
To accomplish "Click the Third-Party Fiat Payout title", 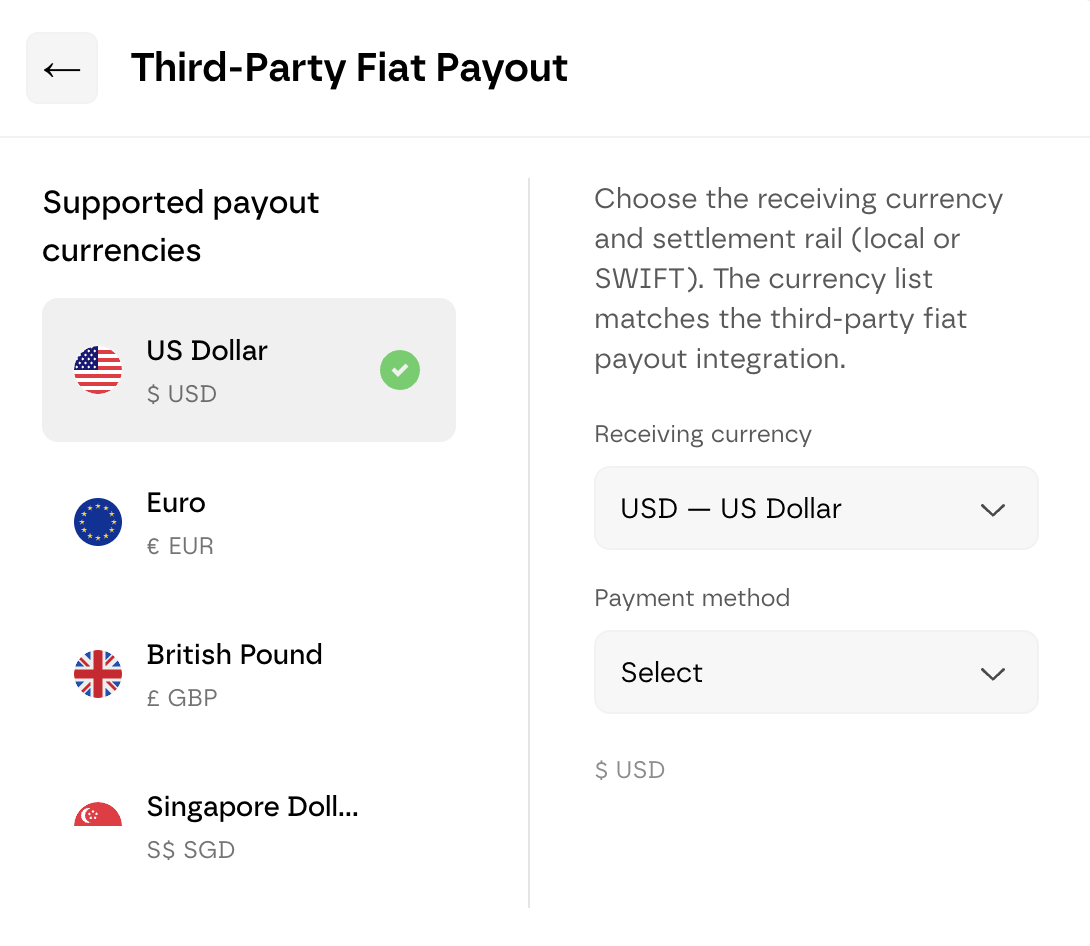I will (x=350, y=67).
